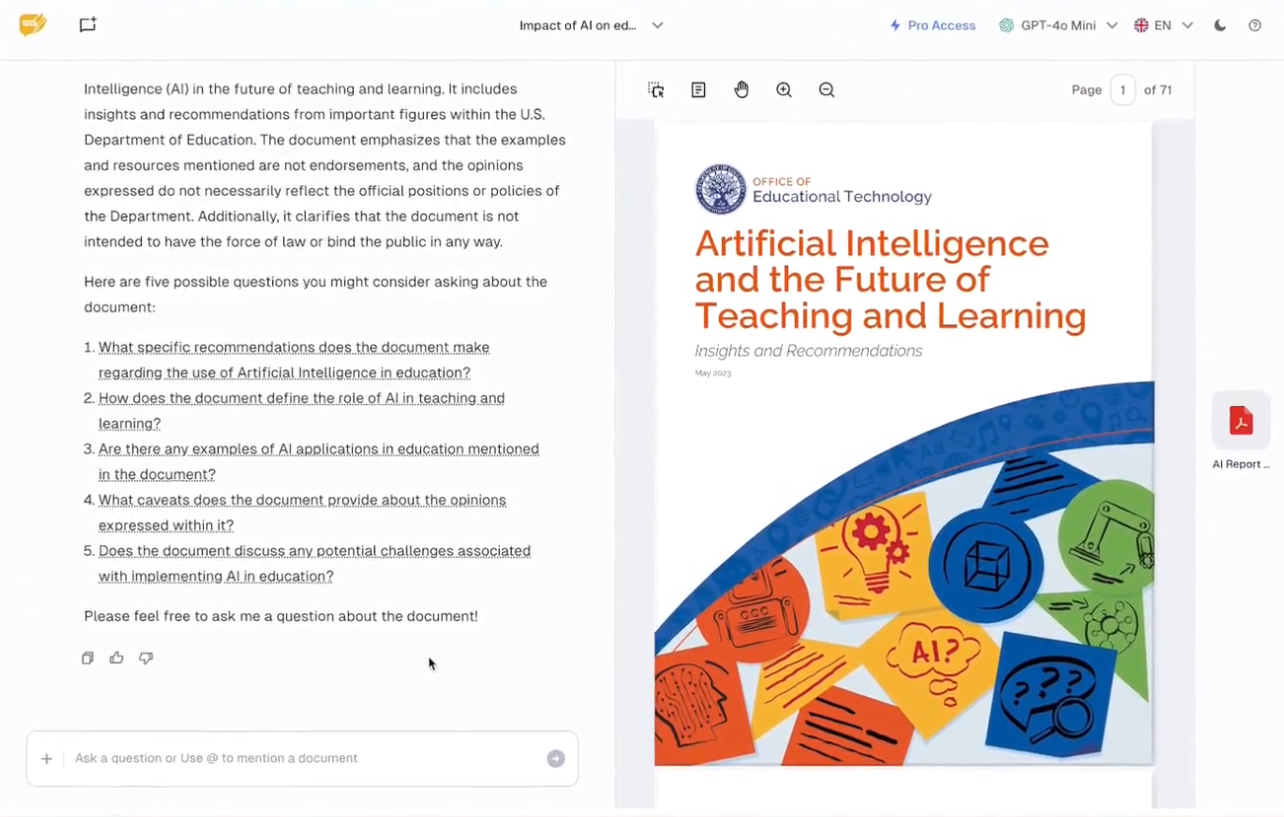1284x817 pixels.
Task: Select the area selection tool in PDF toolbar
Action: click(656, 90)
